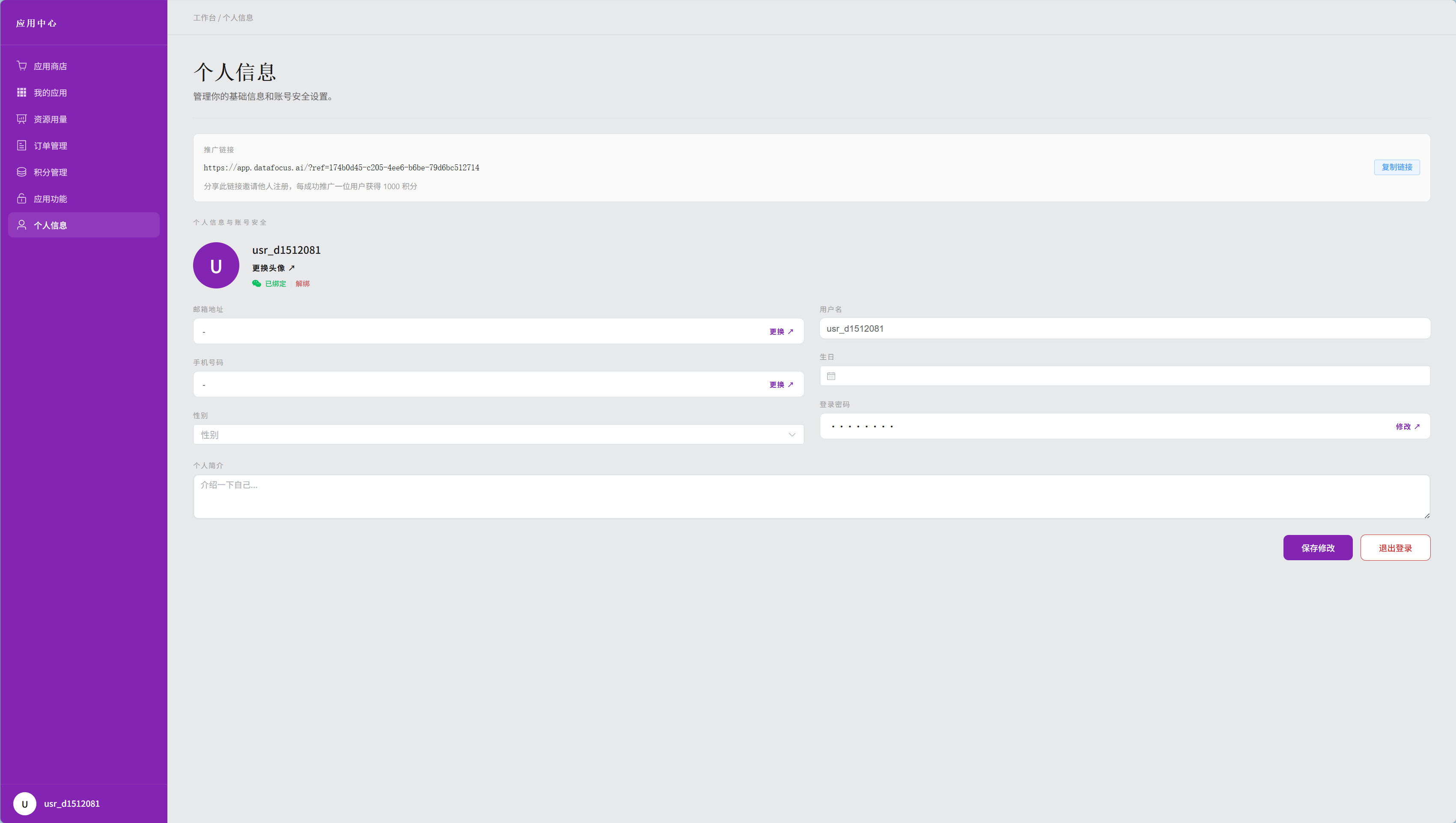Click the 退出登录 button
The height and width of the screenshot is (823, 1456).
(1396, 548)
